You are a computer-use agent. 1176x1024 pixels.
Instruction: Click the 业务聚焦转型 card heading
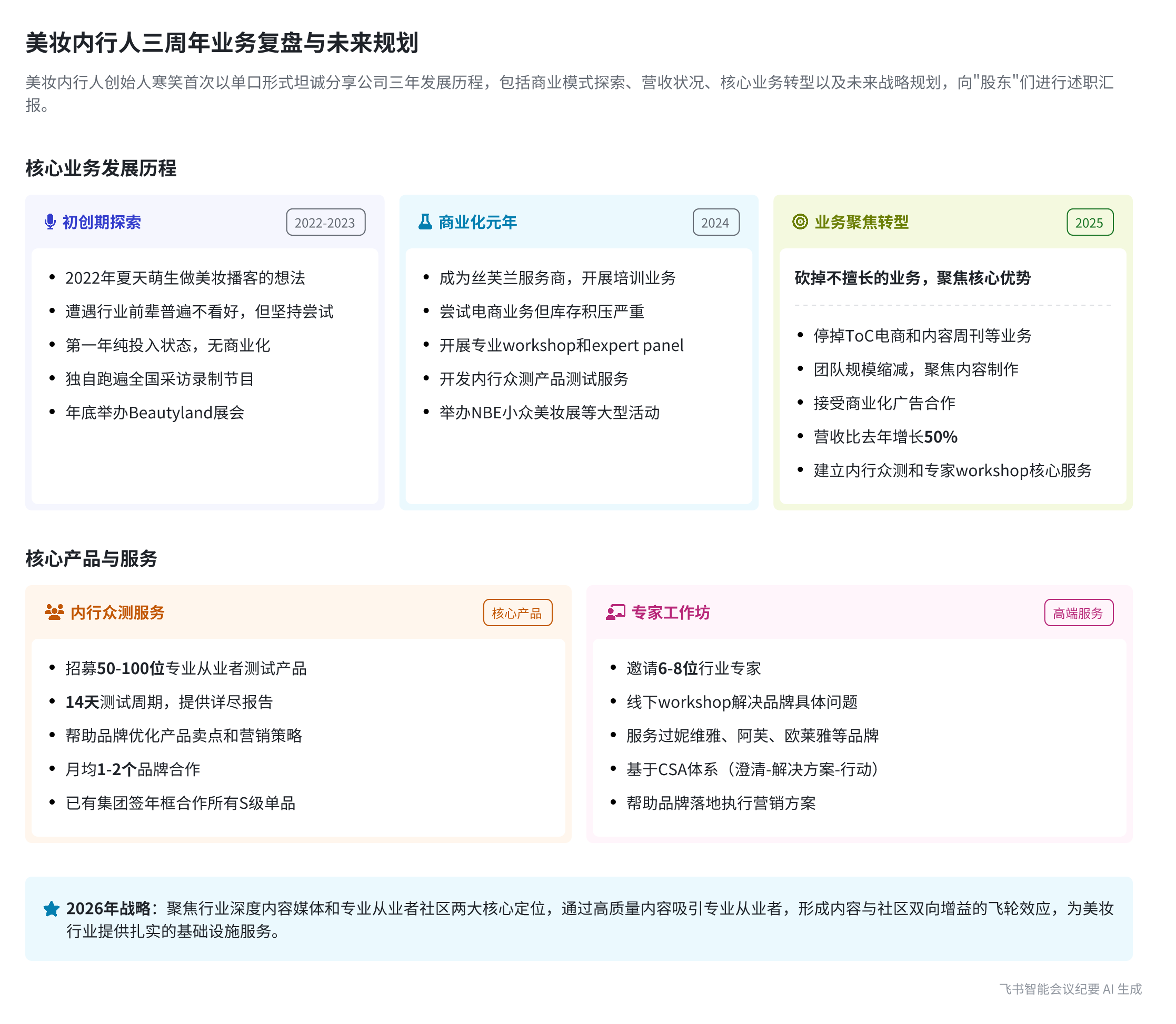[862, 222]
